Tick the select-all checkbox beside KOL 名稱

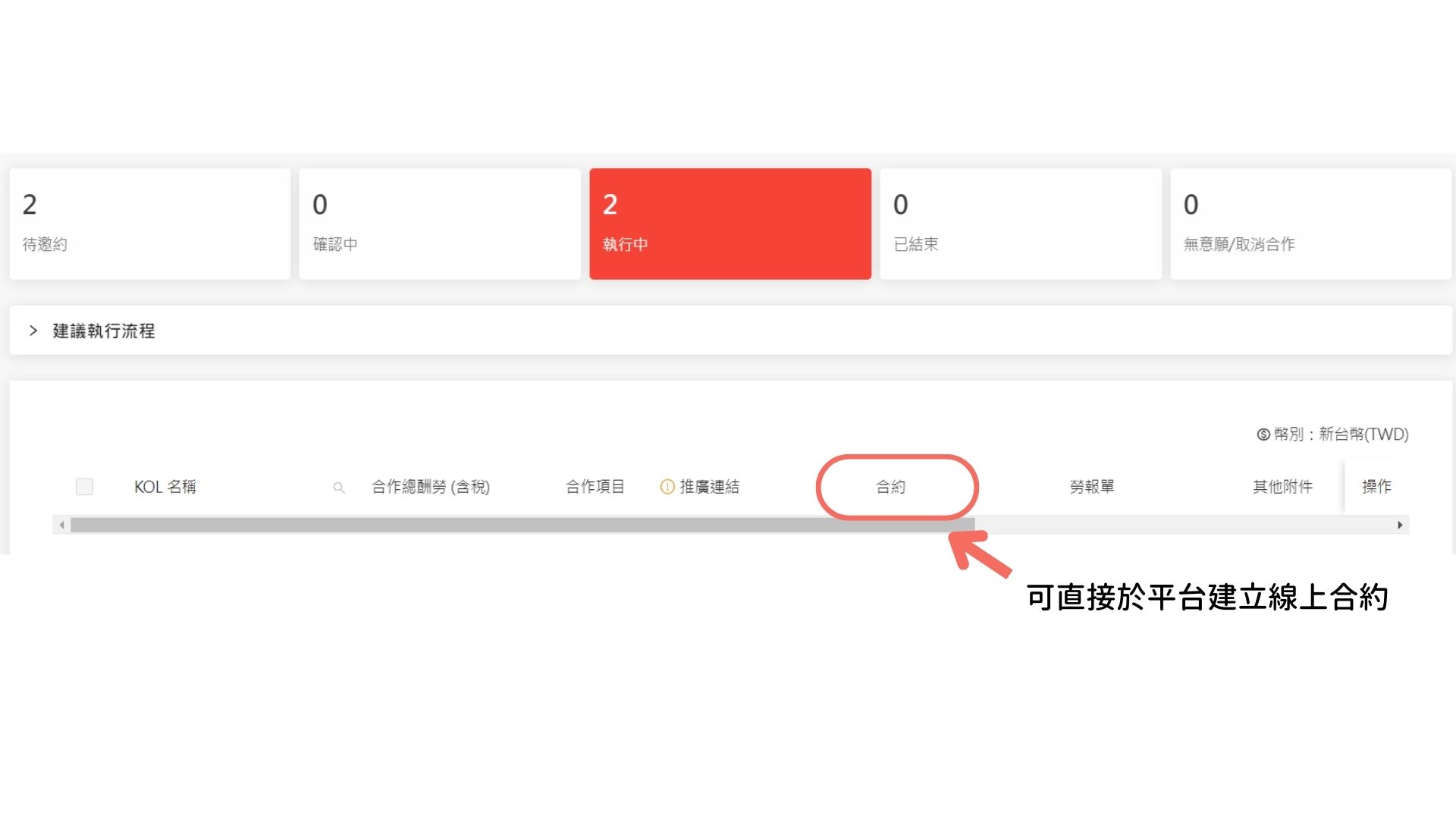(x=84, y=487)
